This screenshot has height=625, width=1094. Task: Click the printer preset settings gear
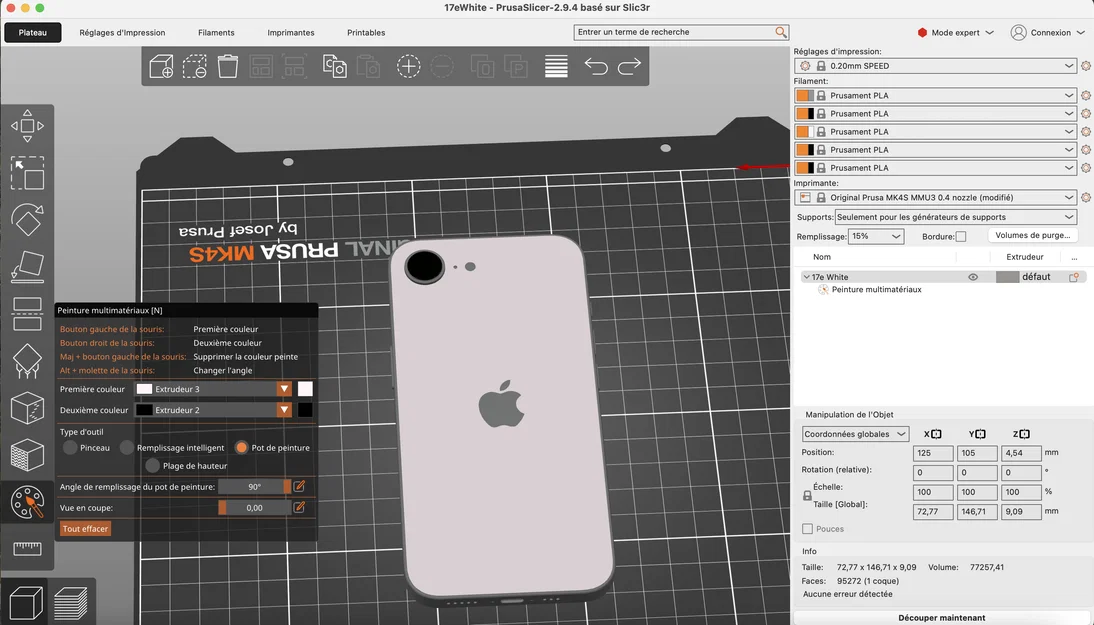click(x=1086, y=197)
